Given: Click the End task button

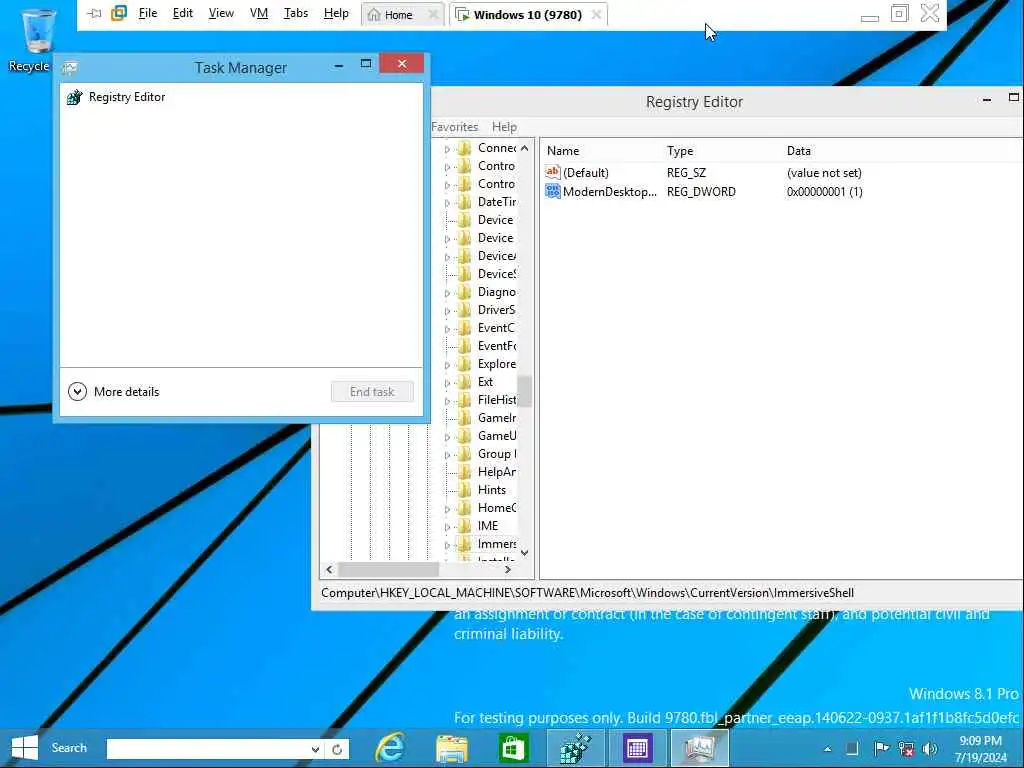Looking at the screenshot, I should click(372, 392).
